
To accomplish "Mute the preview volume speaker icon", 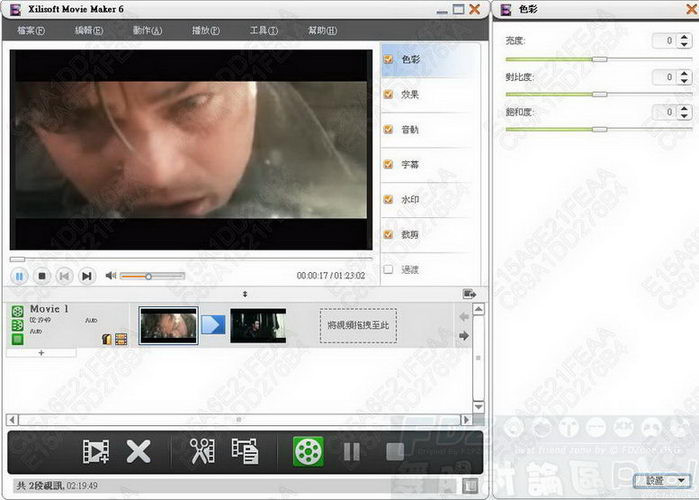I will point(111,276).
